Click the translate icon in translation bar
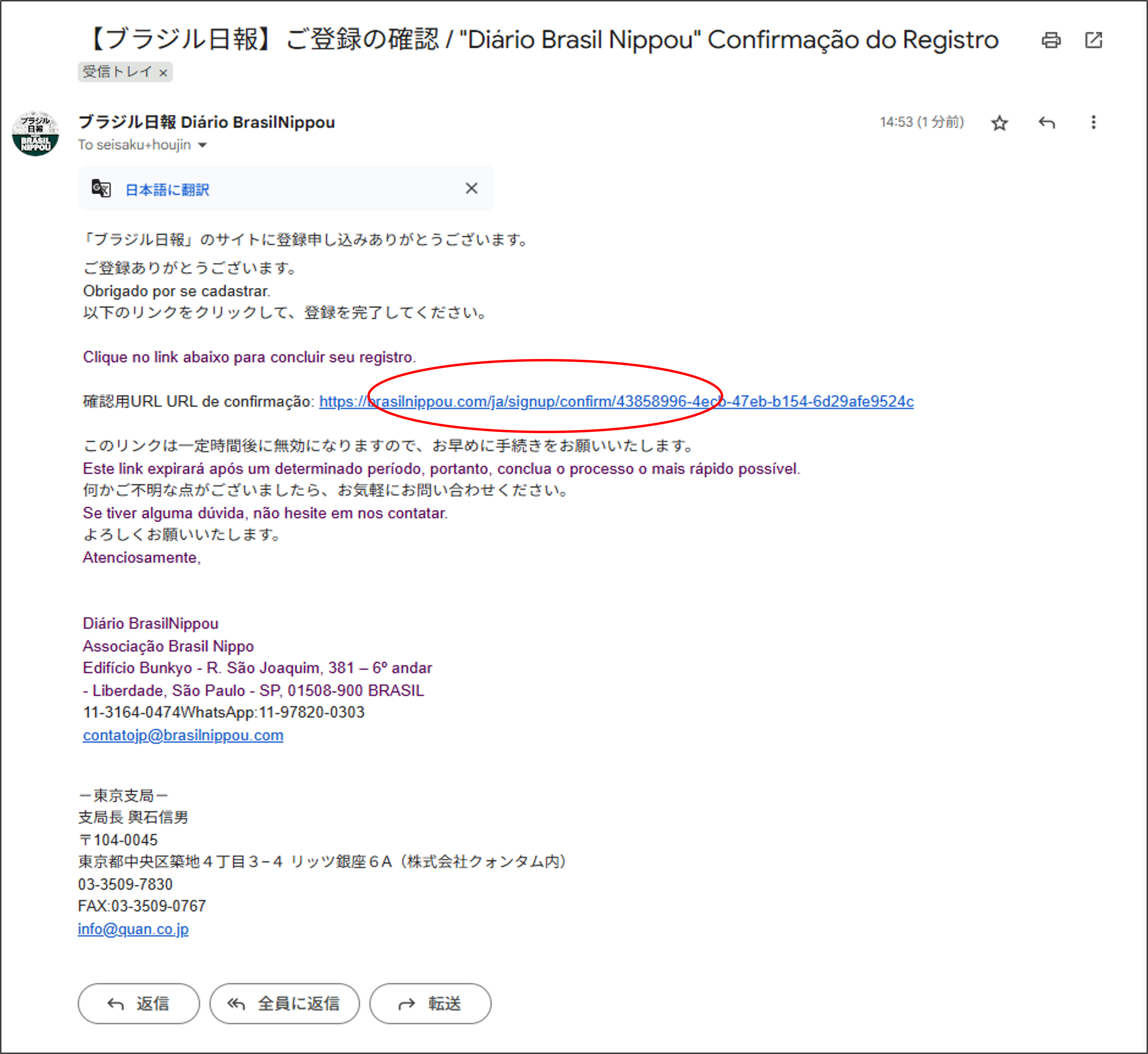This screenshot has width=1148, height=1054. [x=101, y=188]
